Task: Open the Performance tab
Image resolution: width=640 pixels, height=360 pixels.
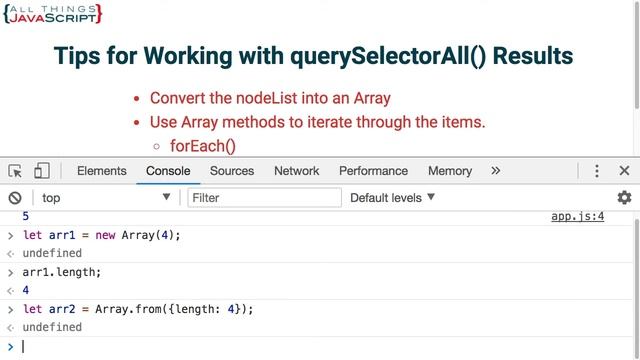Action: click(373, 171)
